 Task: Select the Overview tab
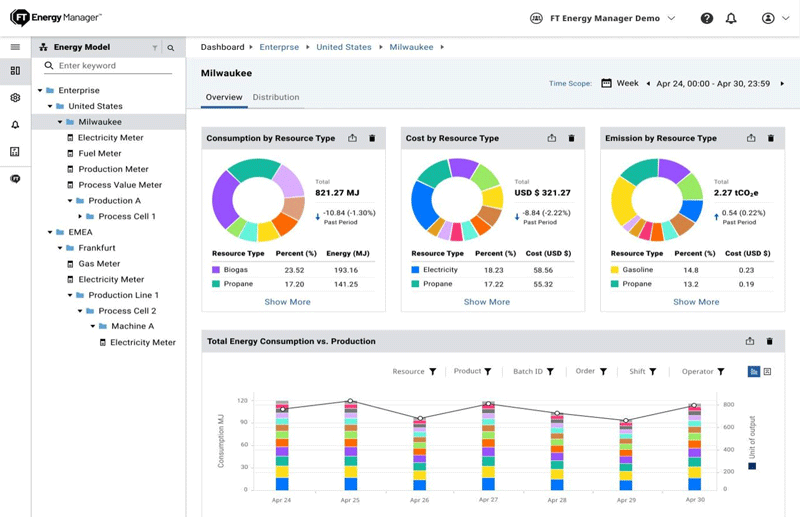click(224, 97)
